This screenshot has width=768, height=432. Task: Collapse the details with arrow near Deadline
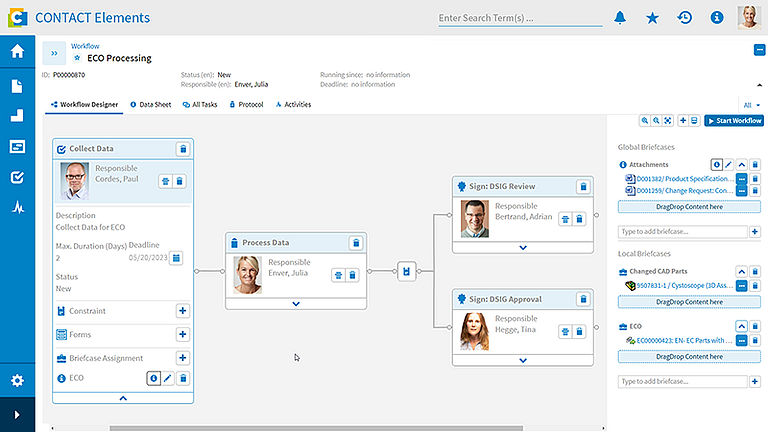coord(759,85)
